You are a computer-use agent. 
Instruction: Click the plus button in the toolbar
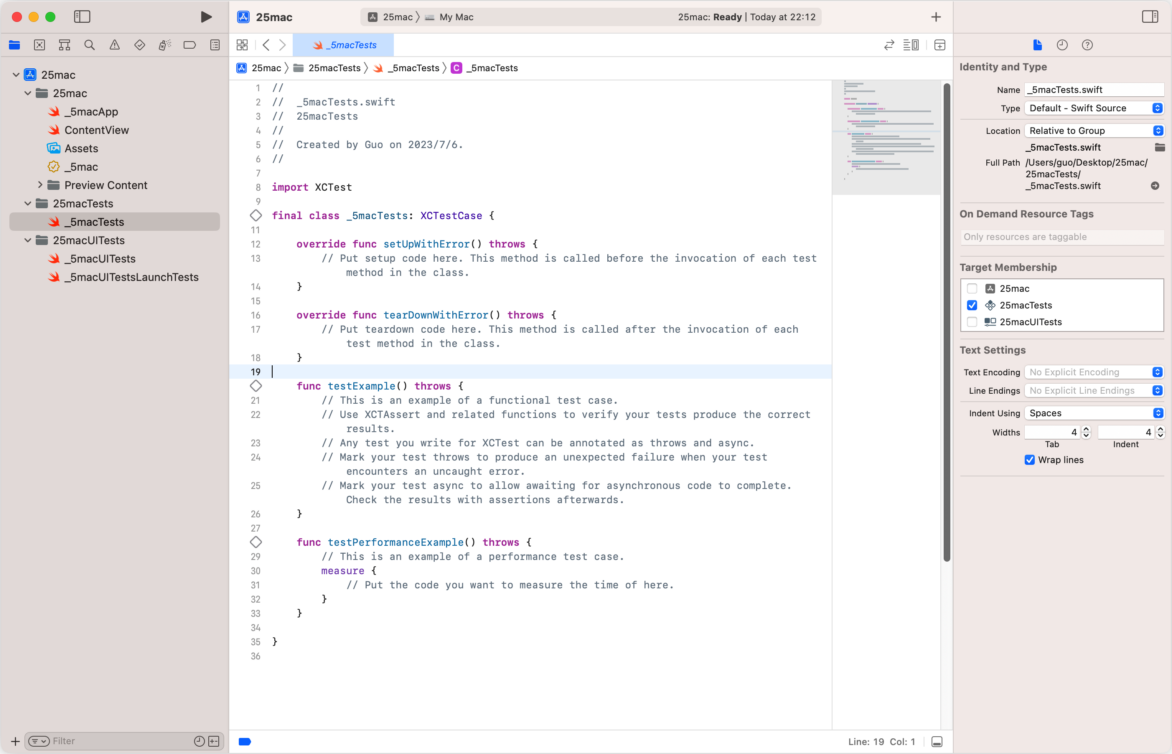936,16
